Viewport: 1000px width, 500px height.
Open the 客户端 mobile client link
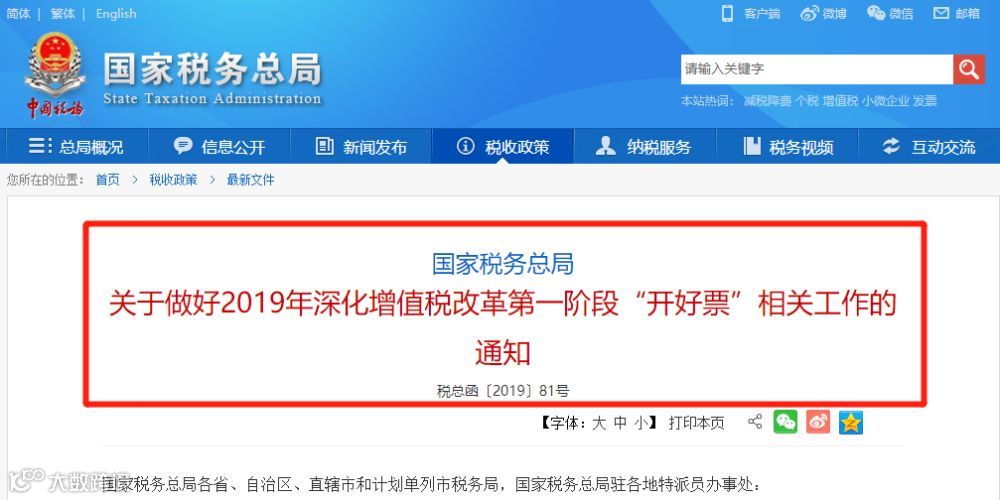pyautogui.click(x=751, y=13)
